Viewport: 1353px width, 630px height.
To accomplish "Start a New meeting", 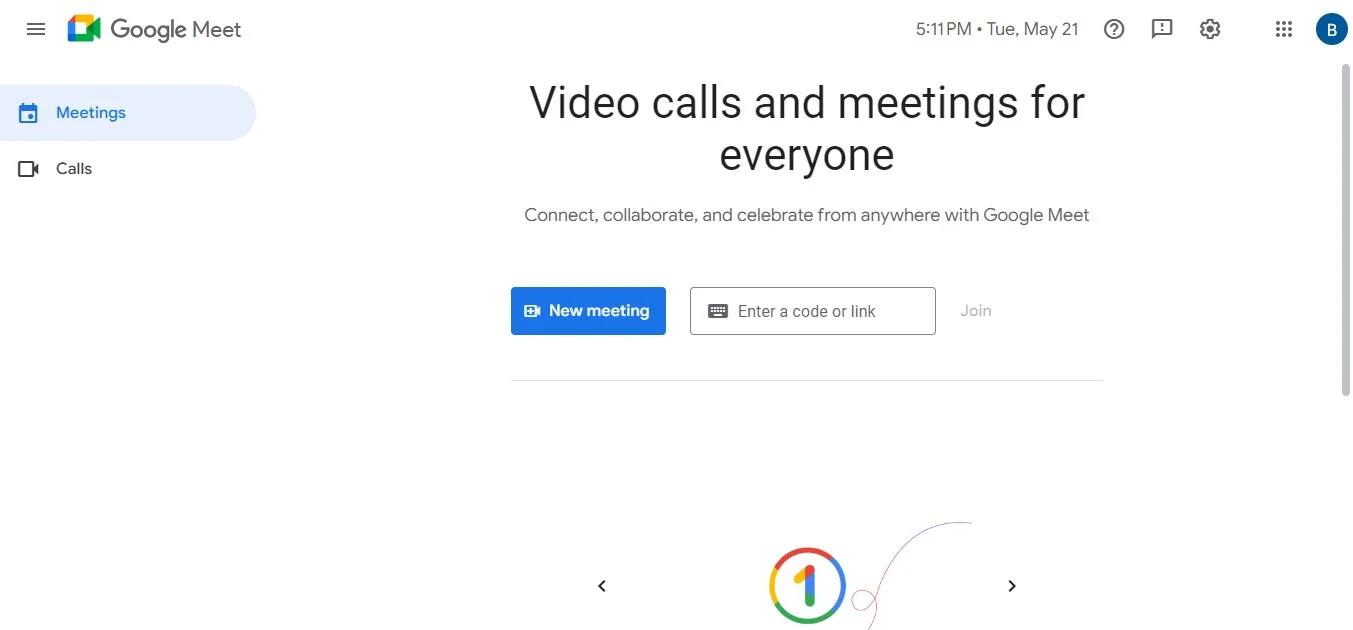I will tap(588, 311).
